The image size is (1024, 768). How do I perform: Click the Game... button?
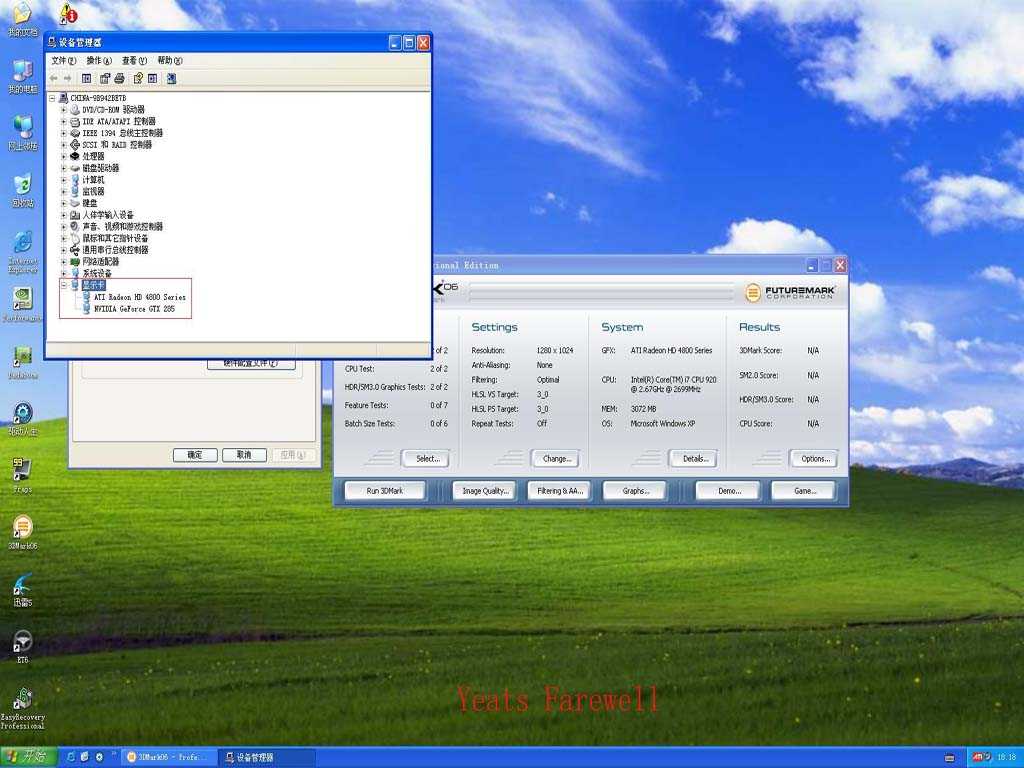click(803, 490)
